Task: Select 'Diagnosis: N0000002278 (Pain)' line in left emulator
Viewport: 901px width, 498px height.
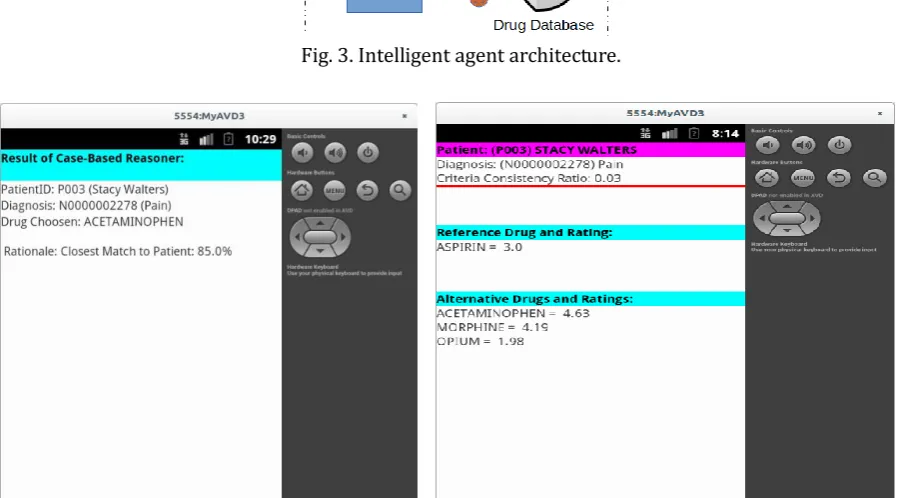Action: click(86, 206)
